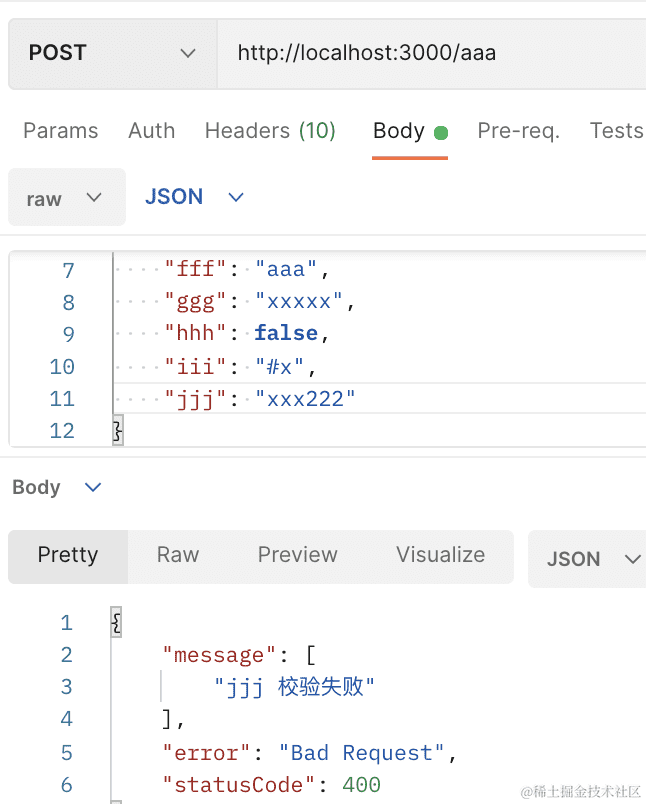The width and height of the screenshot is (646, 804).
Task: Click the false value on line 9
Action: 285,334
